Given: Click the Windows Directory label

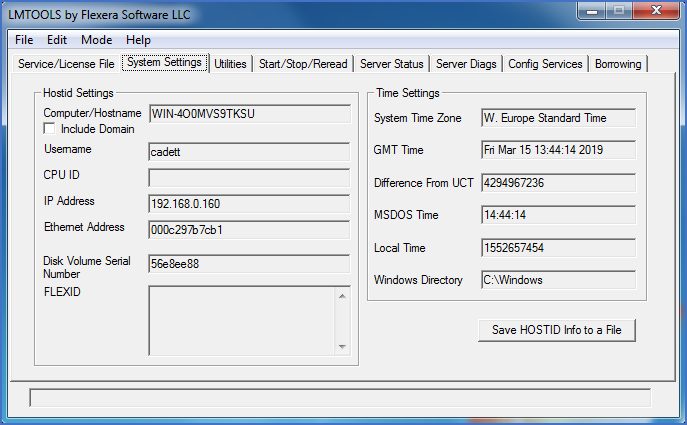Looking at the screenshot, I should (418, 280).
